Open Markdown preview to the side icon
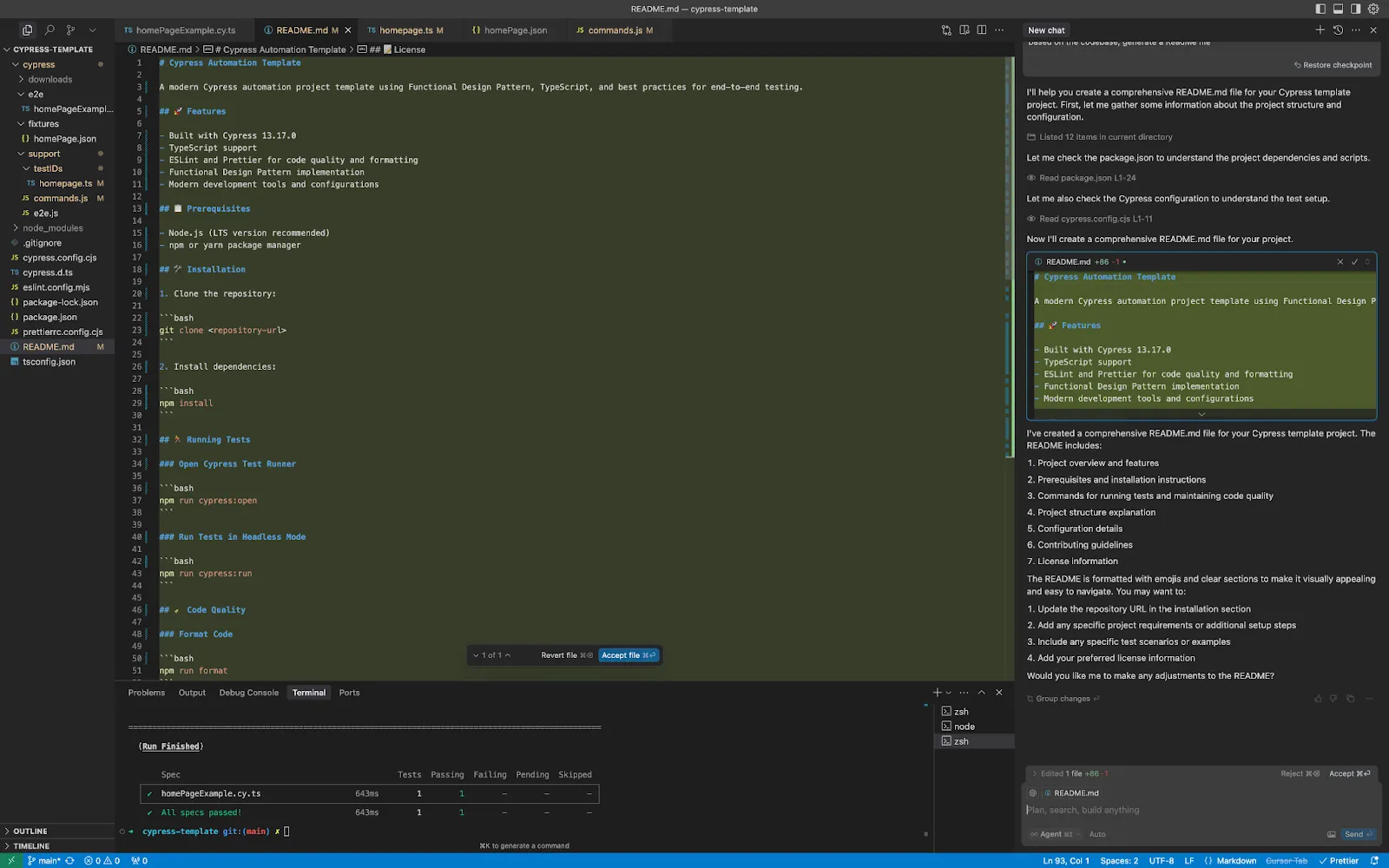This screenshot has width=1389, height=868. [964, 30]
